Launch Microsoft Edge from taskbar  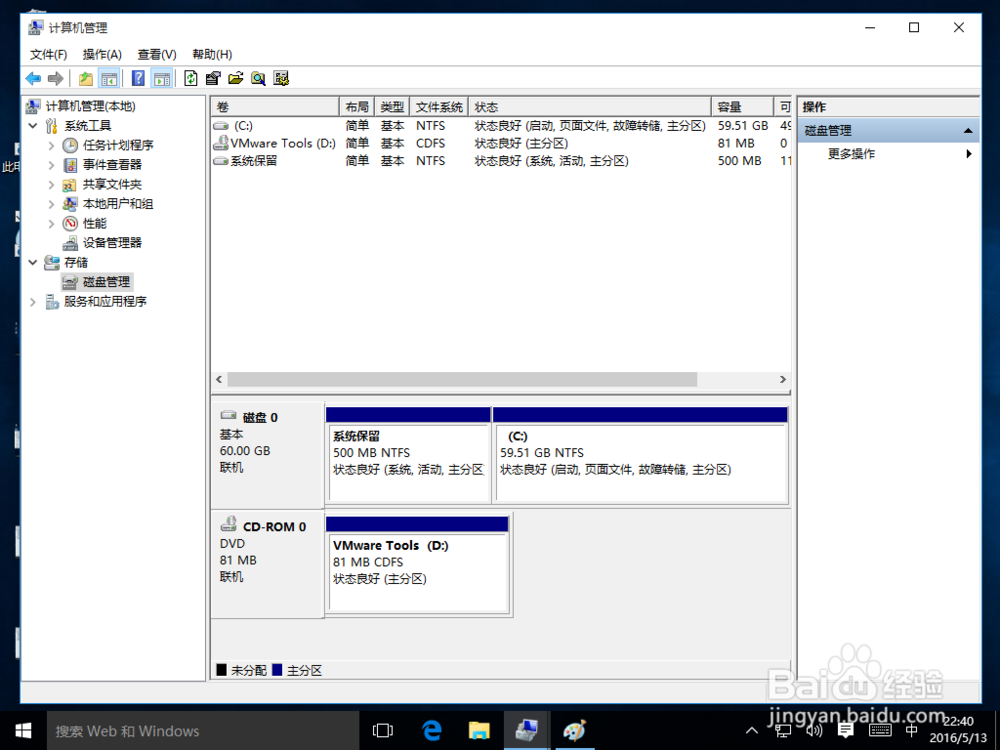click(432, 731)
